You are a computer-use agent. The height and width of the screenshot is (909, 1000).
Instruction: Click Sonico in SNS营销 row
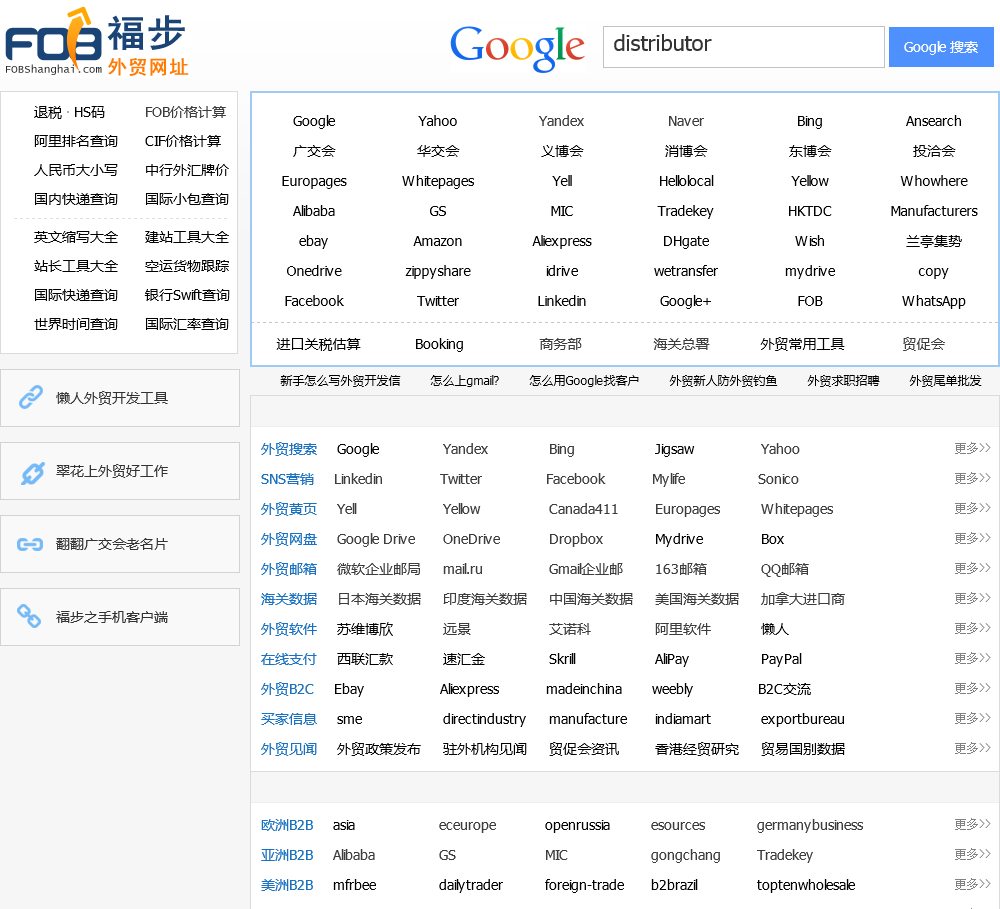click(778, 479)
